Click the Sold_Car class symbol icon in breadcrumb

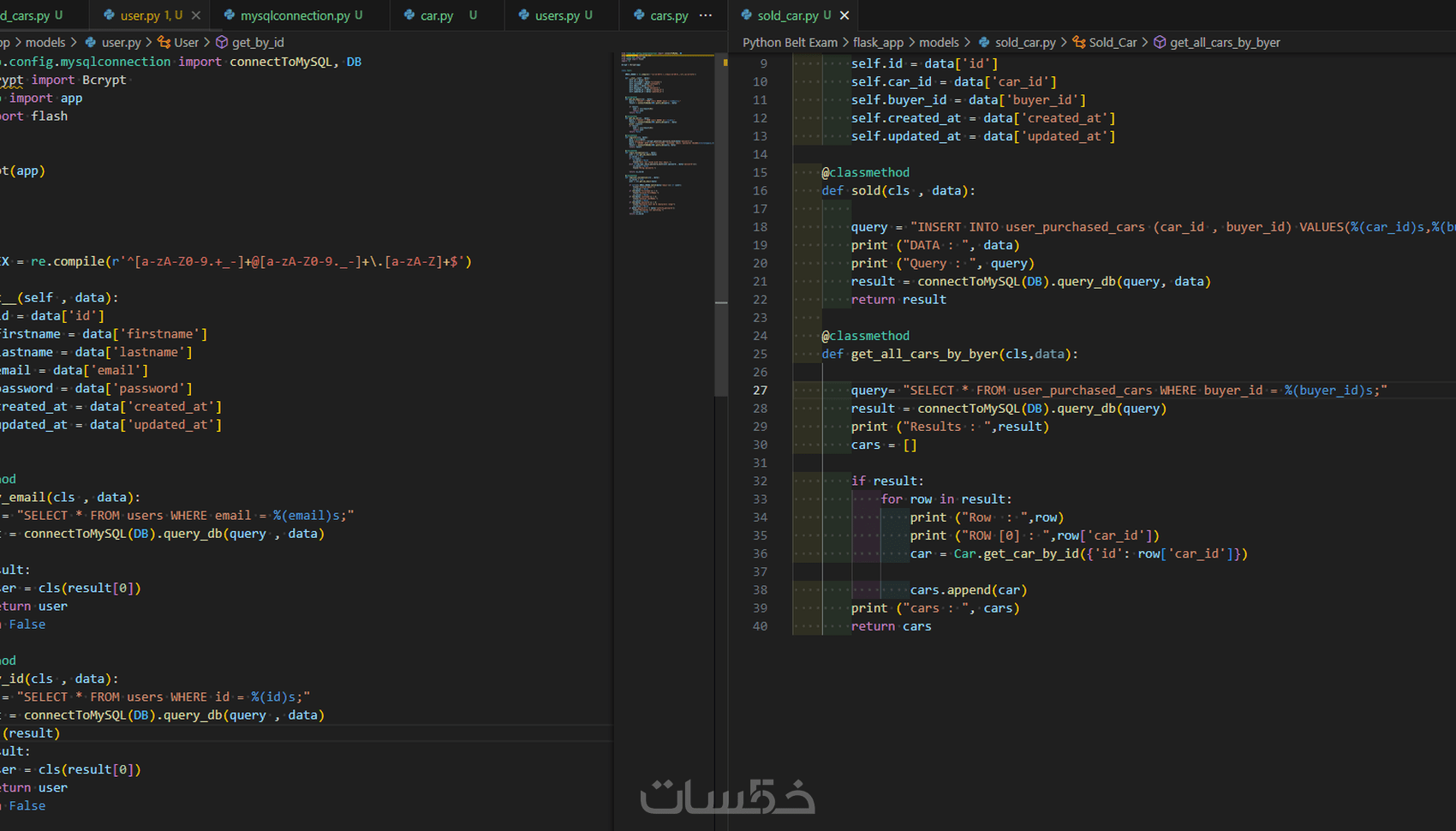pos(1081,42)
